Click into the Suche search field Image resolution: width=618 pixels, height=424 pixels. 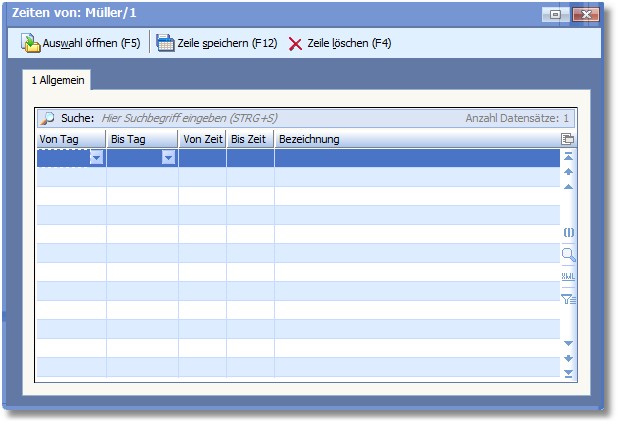pos(270,118)
